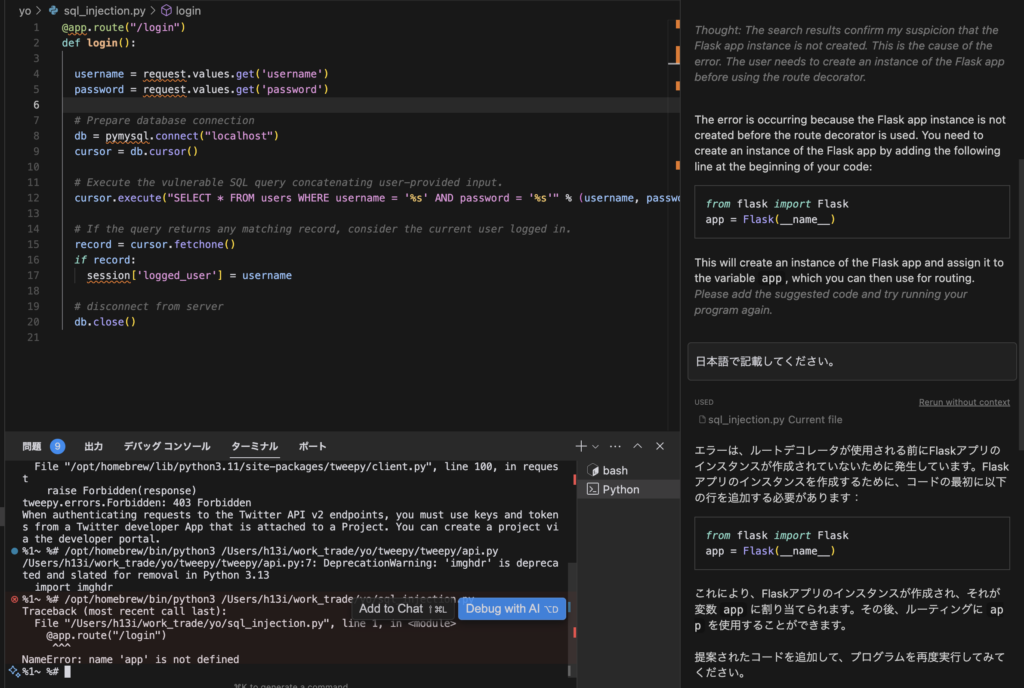Click 'db.close()' on line 20
Screen dimensions: 1024x688
105,322
